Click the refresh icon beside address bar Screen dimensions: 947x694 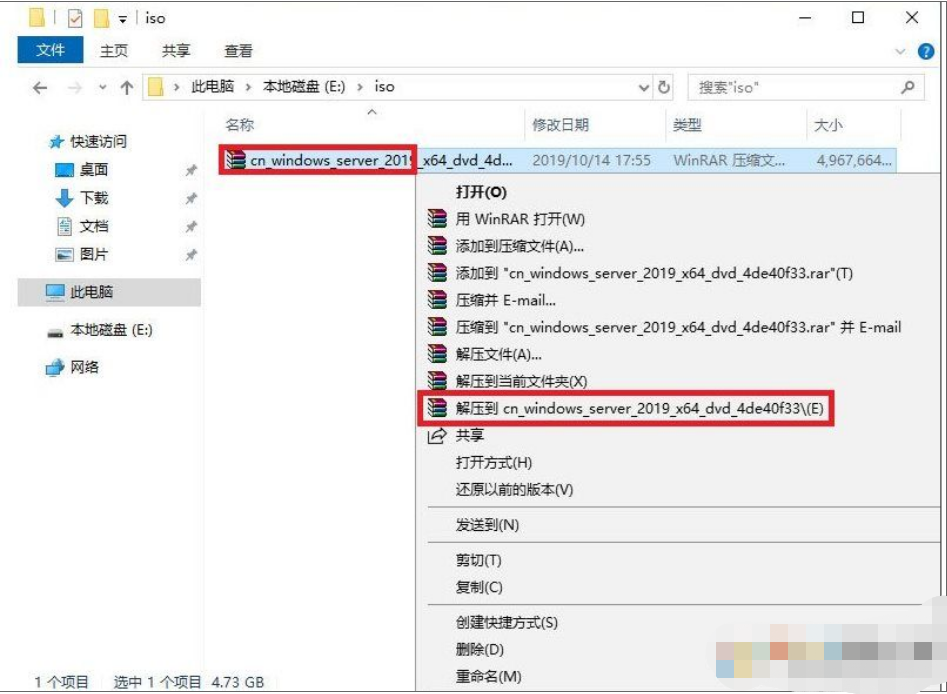pos(666,87)
